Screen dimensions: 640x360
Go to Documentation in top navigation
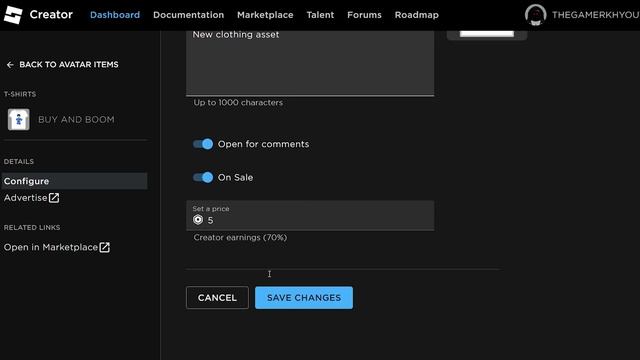[188, 15]
